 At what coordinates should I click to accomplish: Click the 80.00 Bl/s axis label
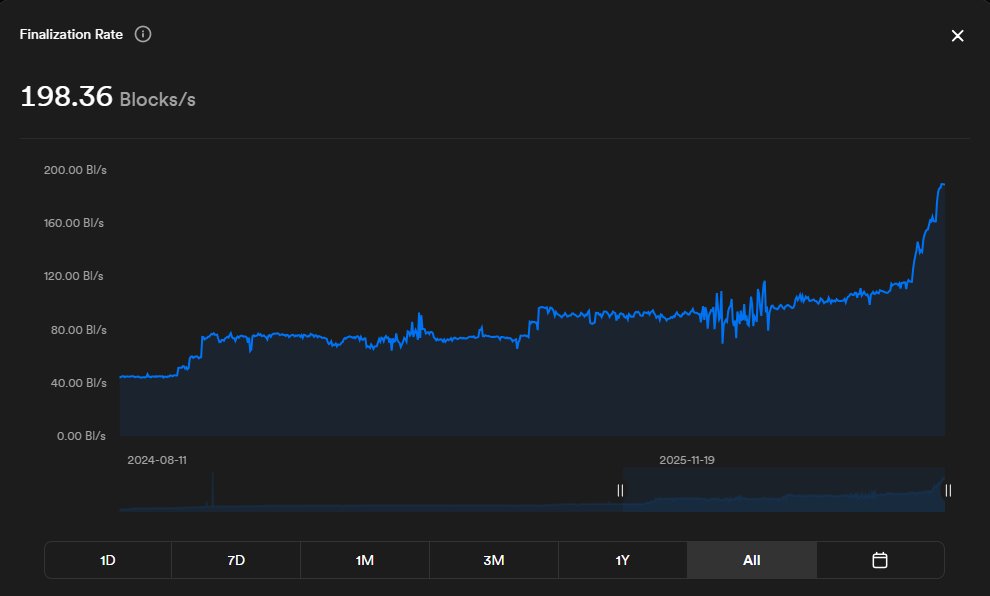(x=79, y=330)
